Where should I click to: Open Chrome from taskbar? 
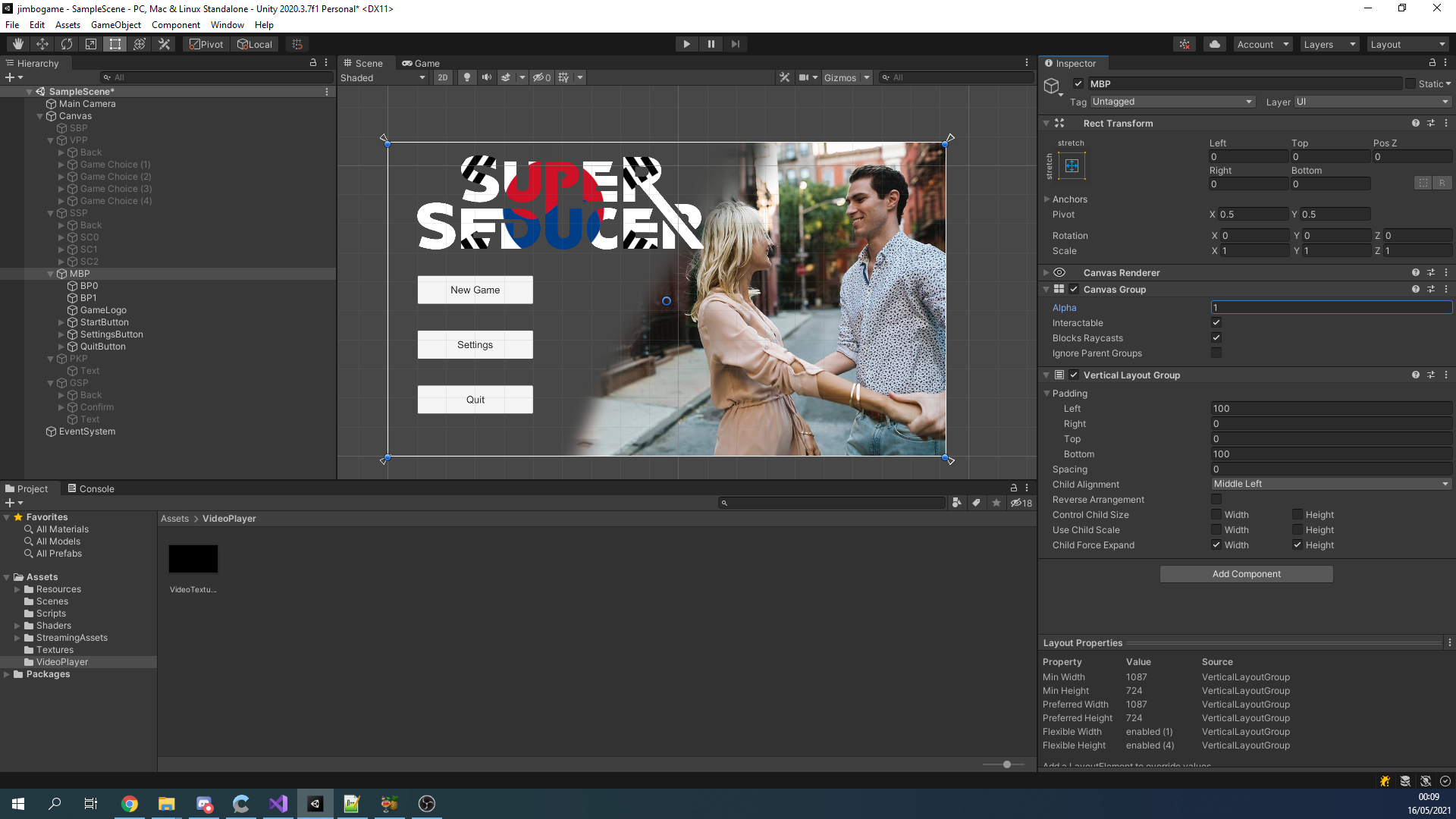130,804
